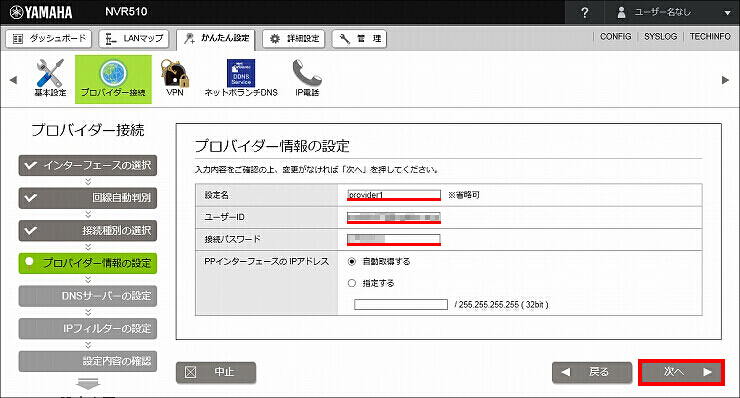
Task: Switch to the 管理 tab
Action: 359,39
